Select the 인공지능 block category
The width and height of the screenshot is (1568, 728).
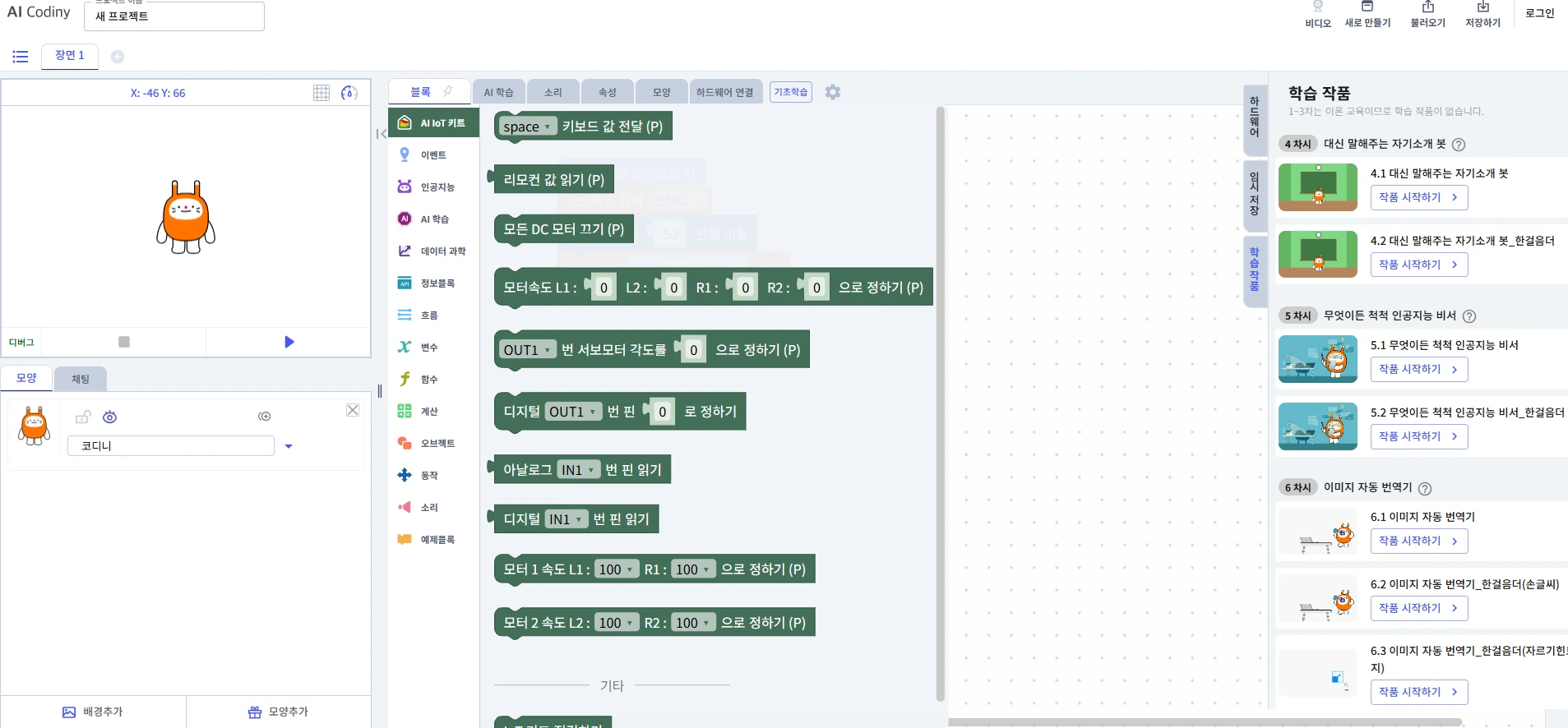(433, 187)
